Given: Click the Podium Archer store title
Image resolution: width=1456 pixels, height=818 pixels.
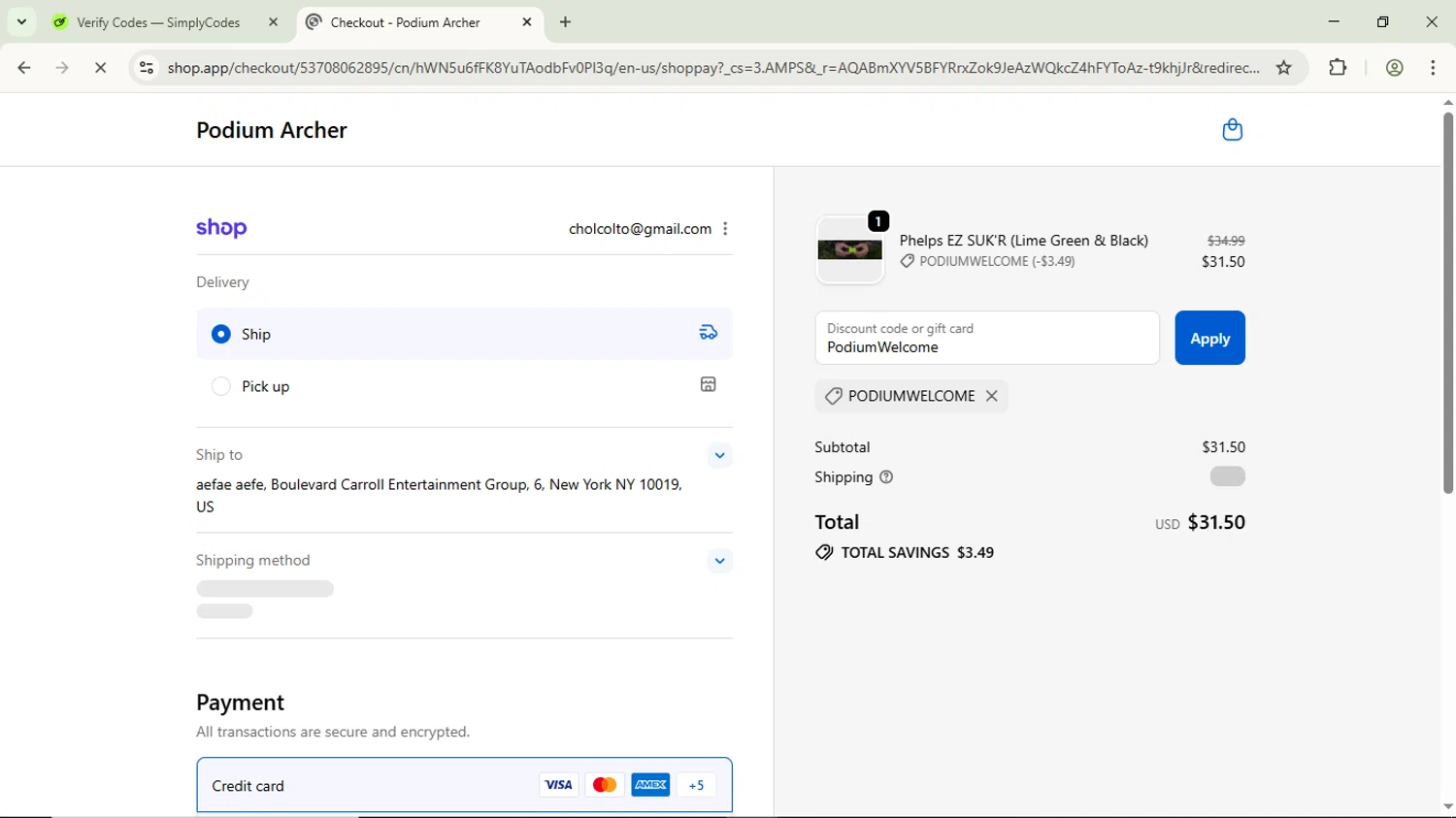Looking at the screenshot, I should pos(272,130).
